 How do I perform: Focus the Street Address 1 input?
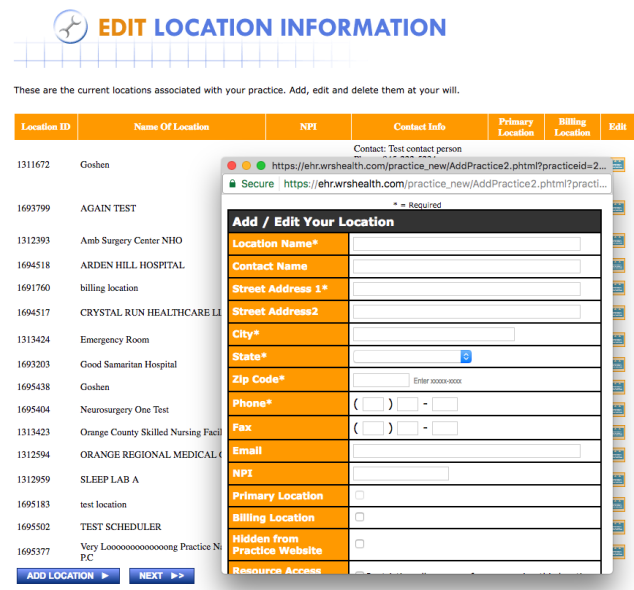[x=466, y=289]
